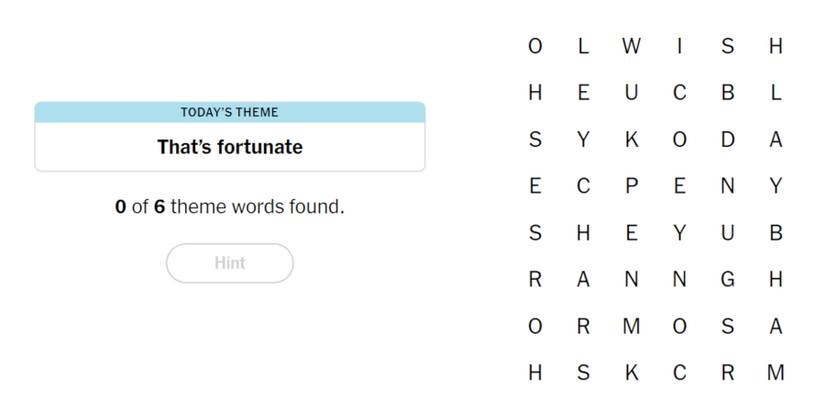Pick the letter P in the grid
This screenshot has width=825, height=413.
tap(631, 186)
